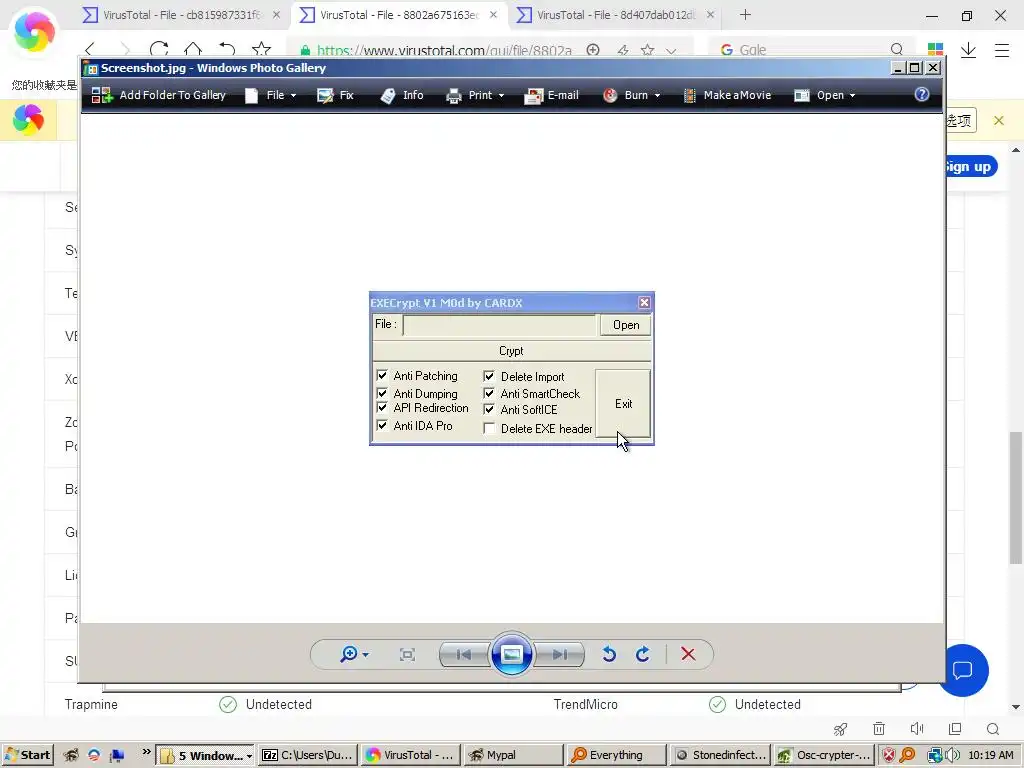Click the Fix toolbar button
This screenshot has height=768, width=1024.
[x=335, y=95]
